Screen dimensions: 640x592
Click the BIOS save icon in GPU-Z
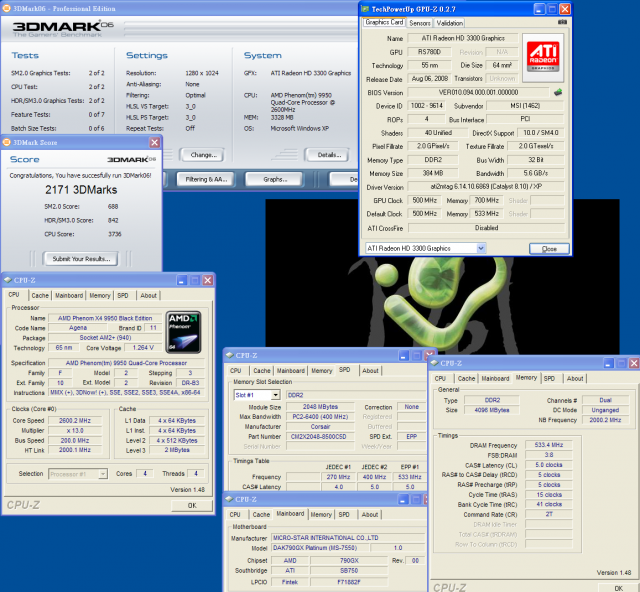pyautogui.click(x=558, y=92)
